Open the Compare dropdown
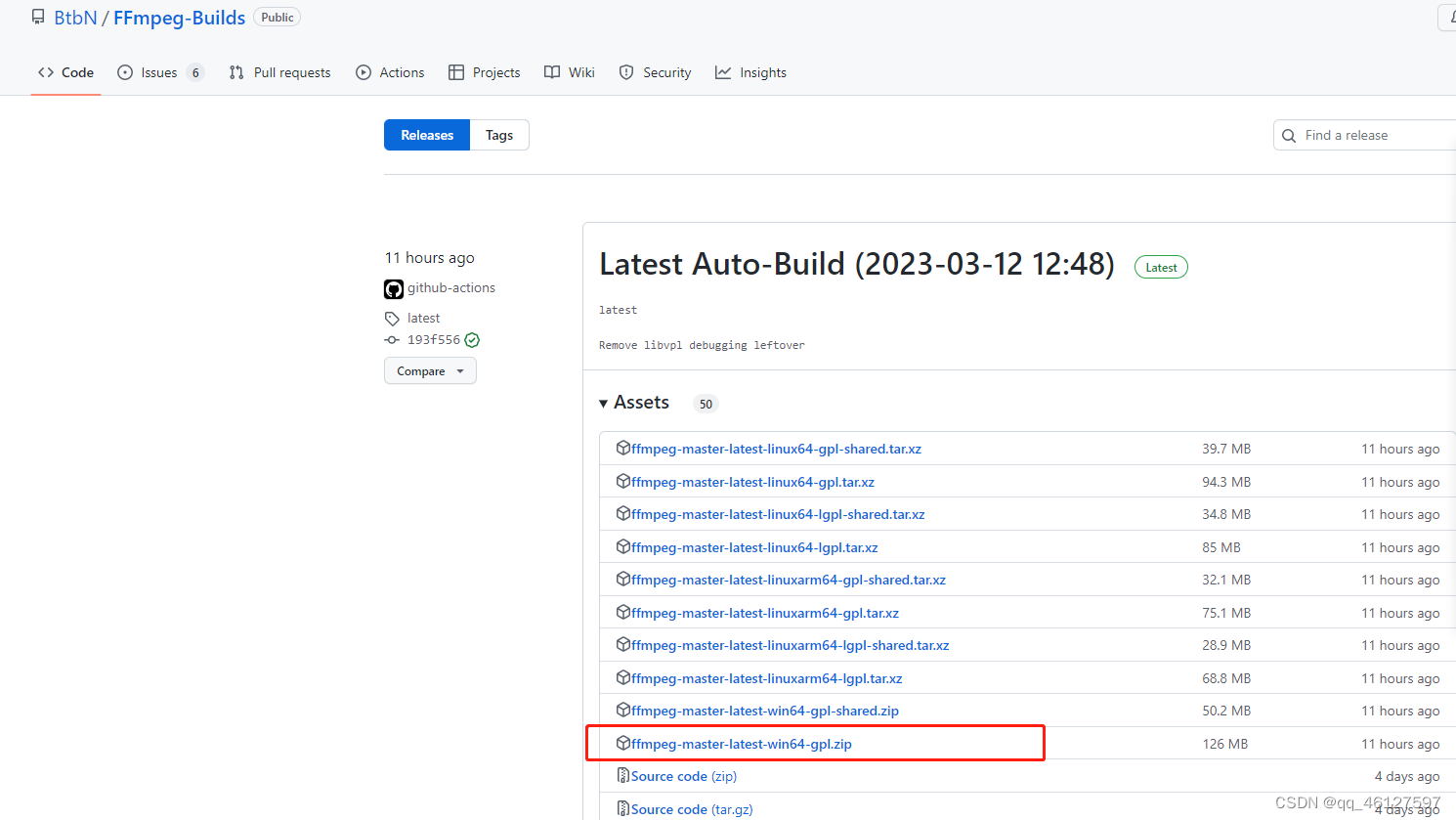 (x=430, y=371)
